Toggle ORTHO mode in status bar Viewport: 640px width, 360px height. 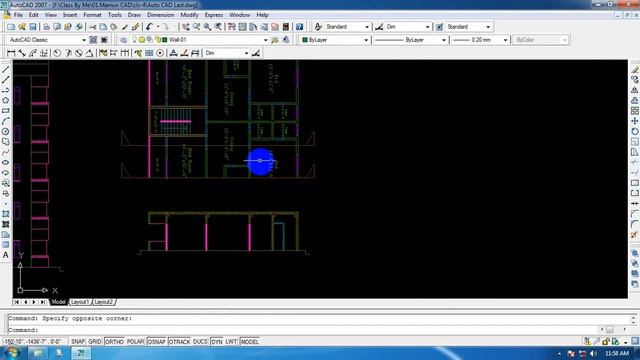tap(114, 342)
